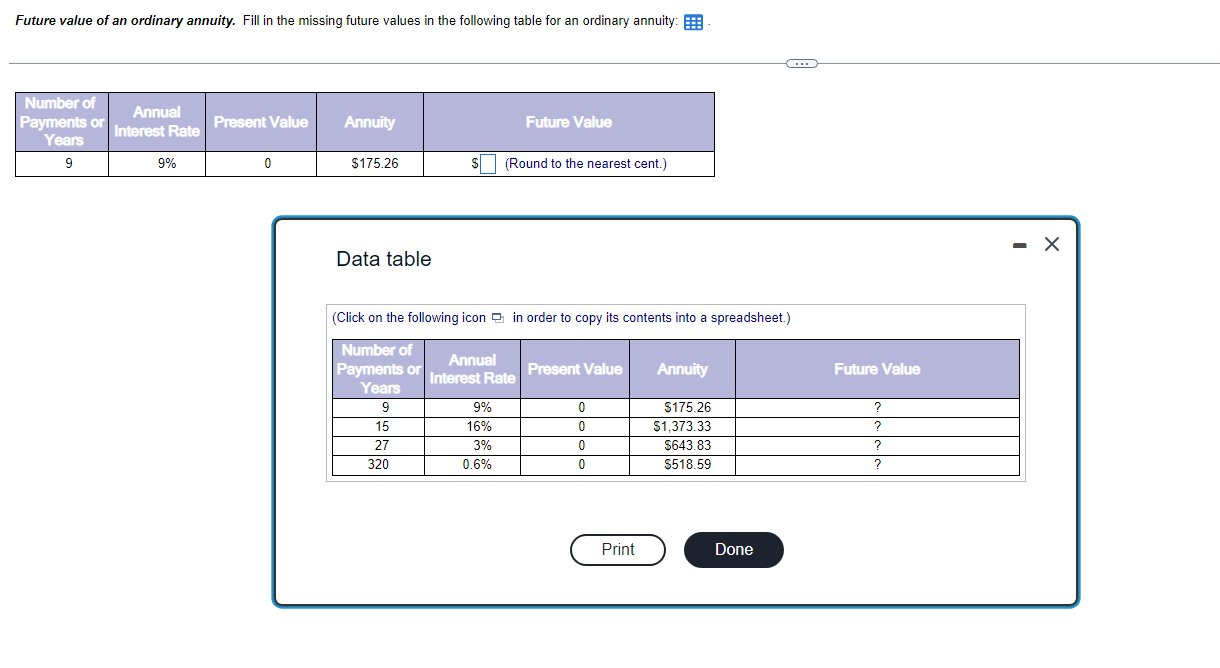Screen dimensions: 1220x668
Task: Click the question mark for 9 payments row
Action: [x=877, y=407]
